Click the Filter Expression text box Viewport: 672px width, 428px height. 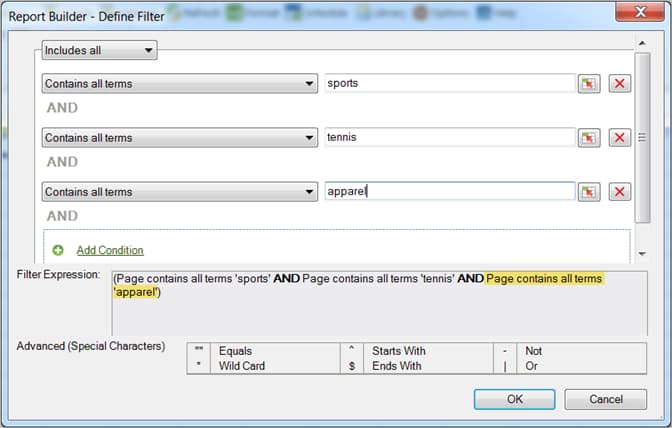[380, 303]
